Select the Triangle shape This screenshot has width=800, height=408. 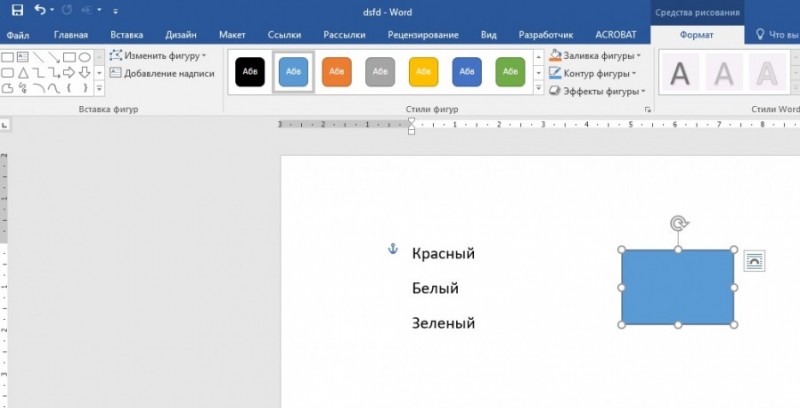(x=23, y=73)
